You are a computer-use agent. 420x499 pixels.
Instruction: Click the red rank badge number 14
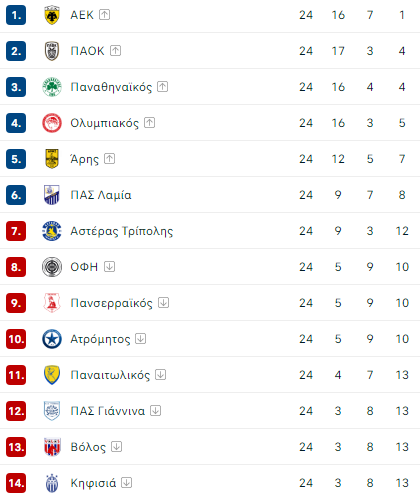[x=16, y=483]
